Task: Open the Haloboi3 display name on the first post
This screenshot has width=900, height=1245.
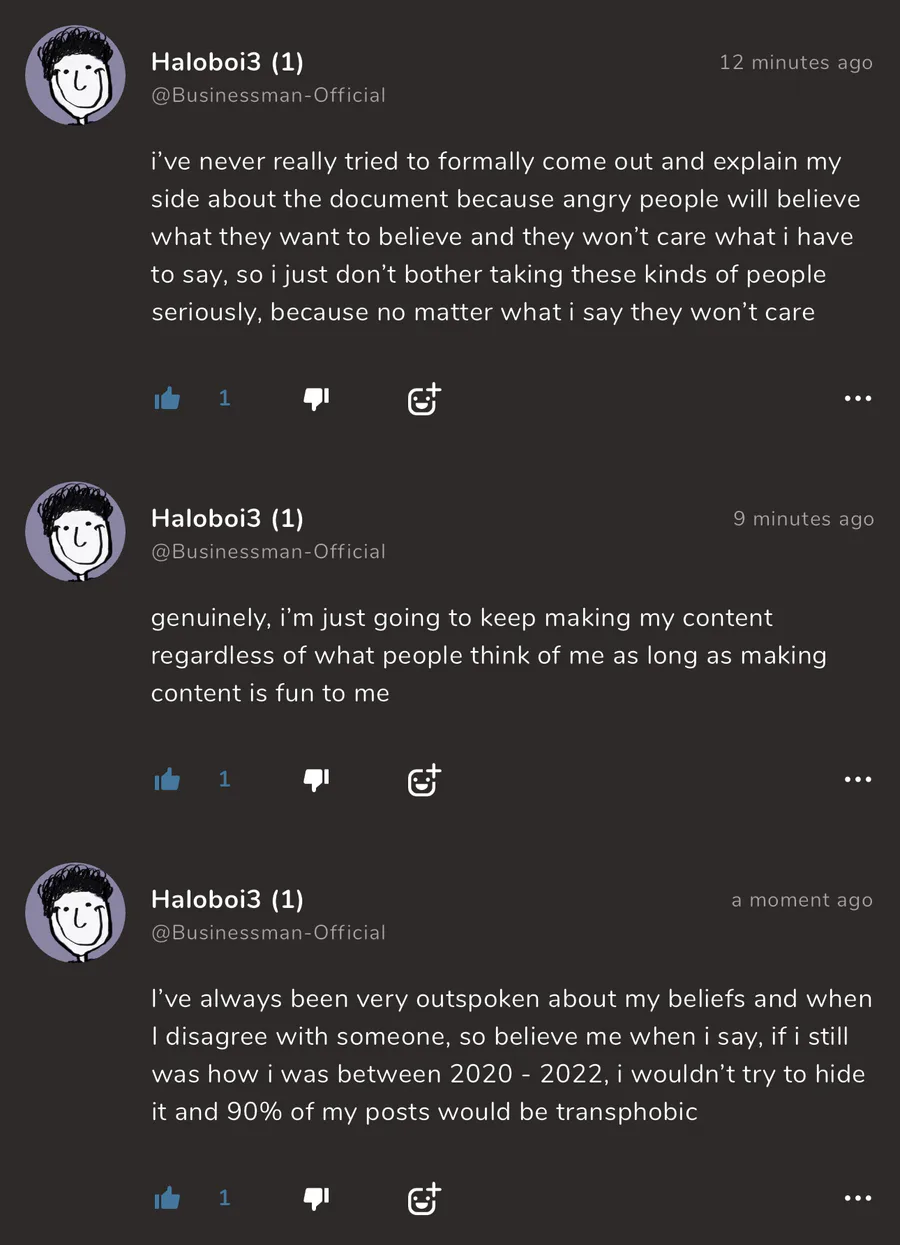Action: tap(227, 62)
